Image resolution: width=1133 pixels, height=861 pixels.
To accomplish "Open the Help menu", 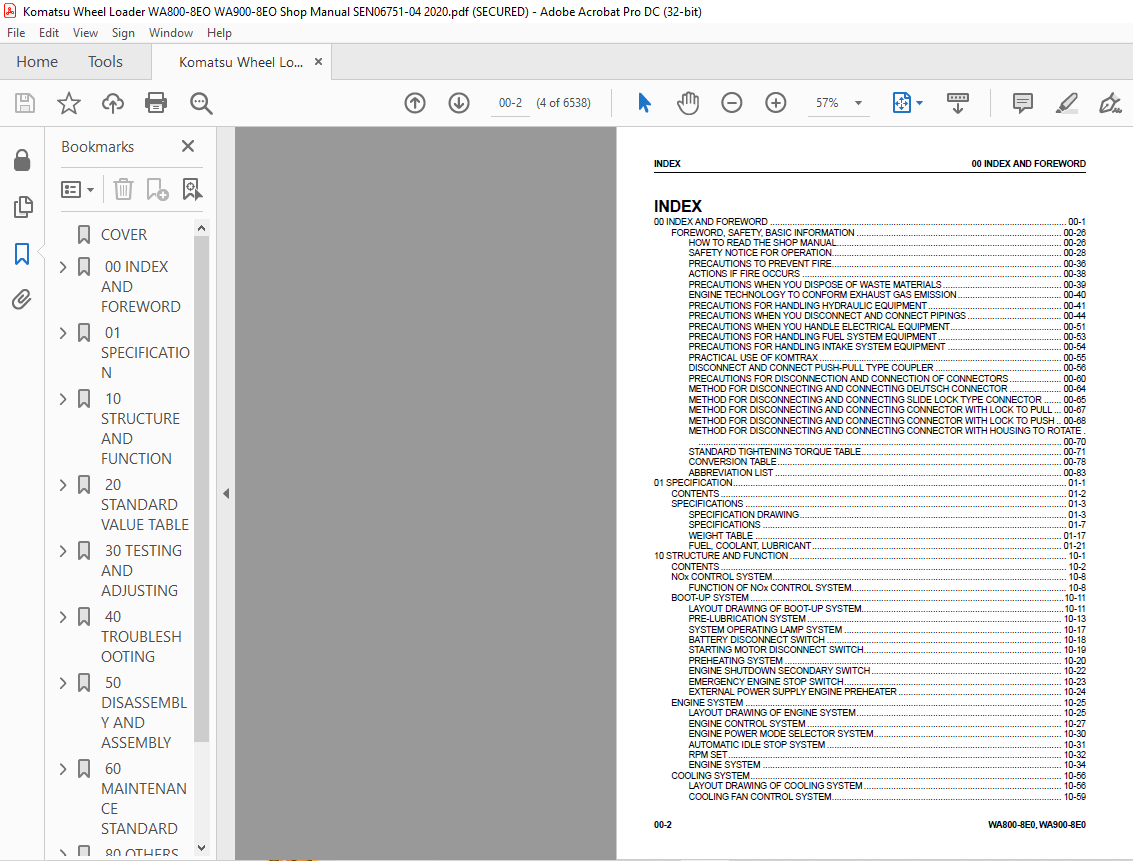I will [x=219, y=33].
